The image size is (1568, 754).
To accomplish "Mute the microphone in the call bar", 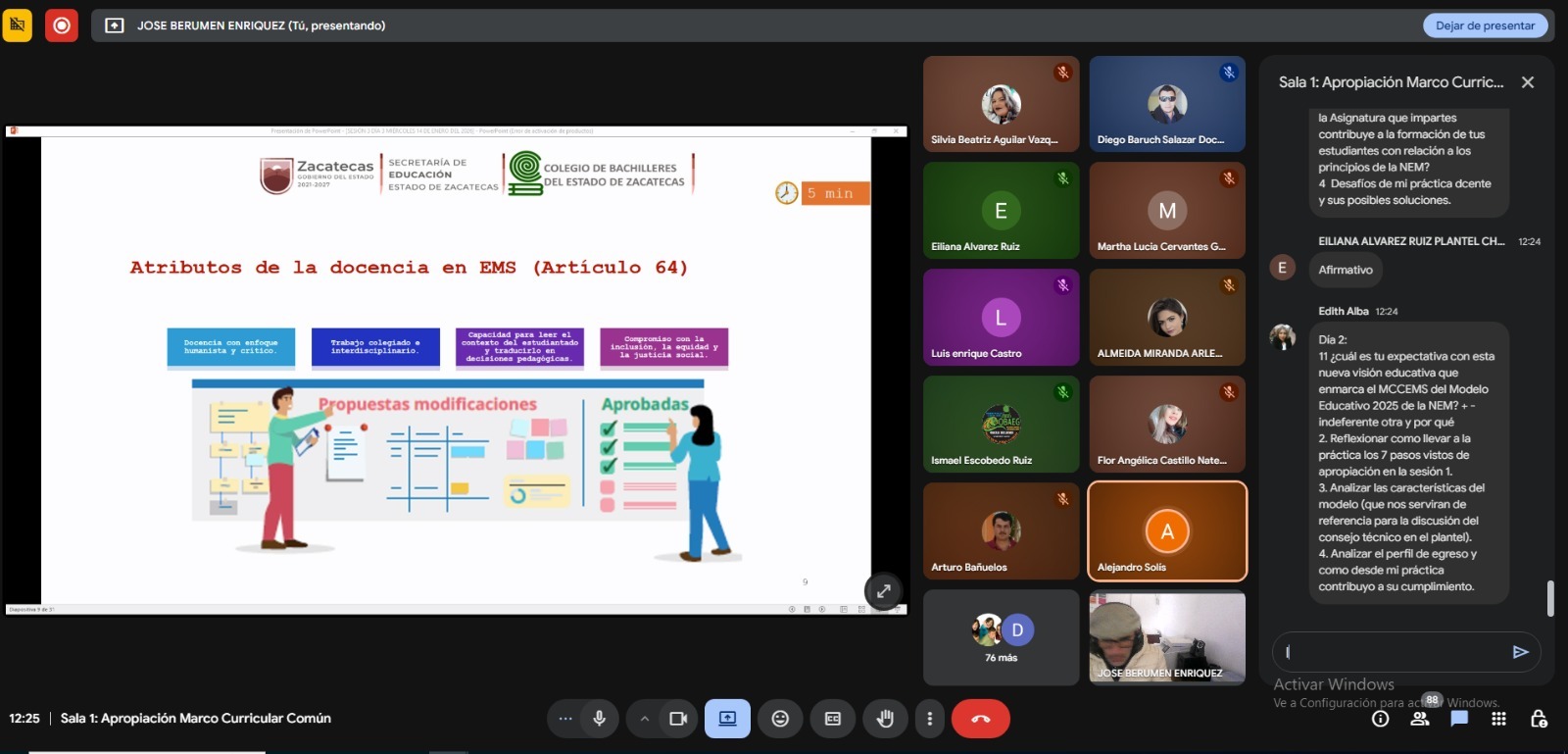I will click(x=599, y=719).
